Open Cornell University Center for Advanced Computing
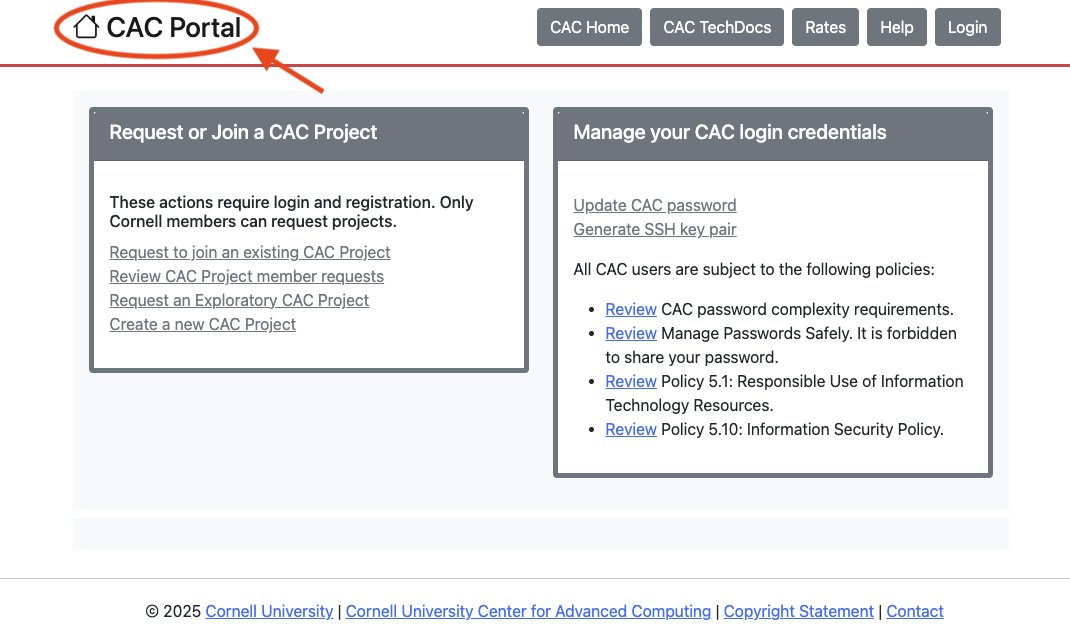This screenshot has height=635, width=1070. point(528,611)
